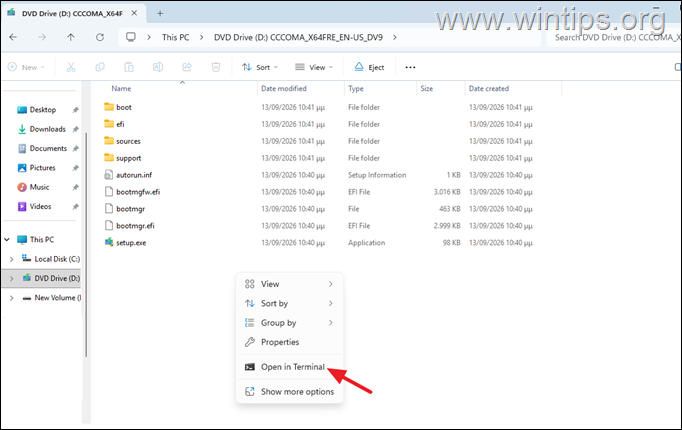
Task: Unpin Desktop using its pin icon
Action: pyautogui.click(x=75, y=110)
